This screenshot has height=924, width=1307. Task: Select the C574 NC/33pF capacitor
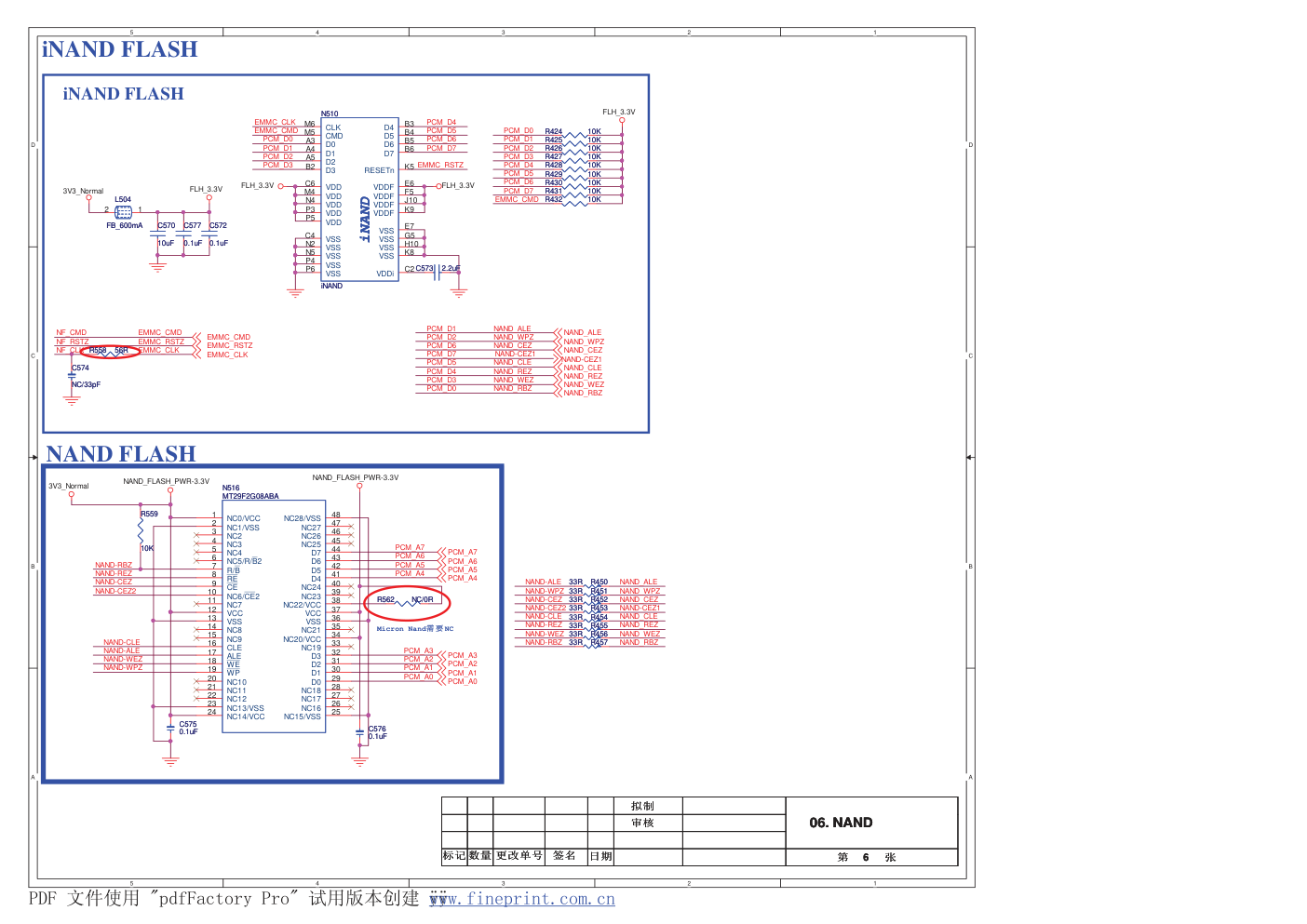[x=72, y=375]
